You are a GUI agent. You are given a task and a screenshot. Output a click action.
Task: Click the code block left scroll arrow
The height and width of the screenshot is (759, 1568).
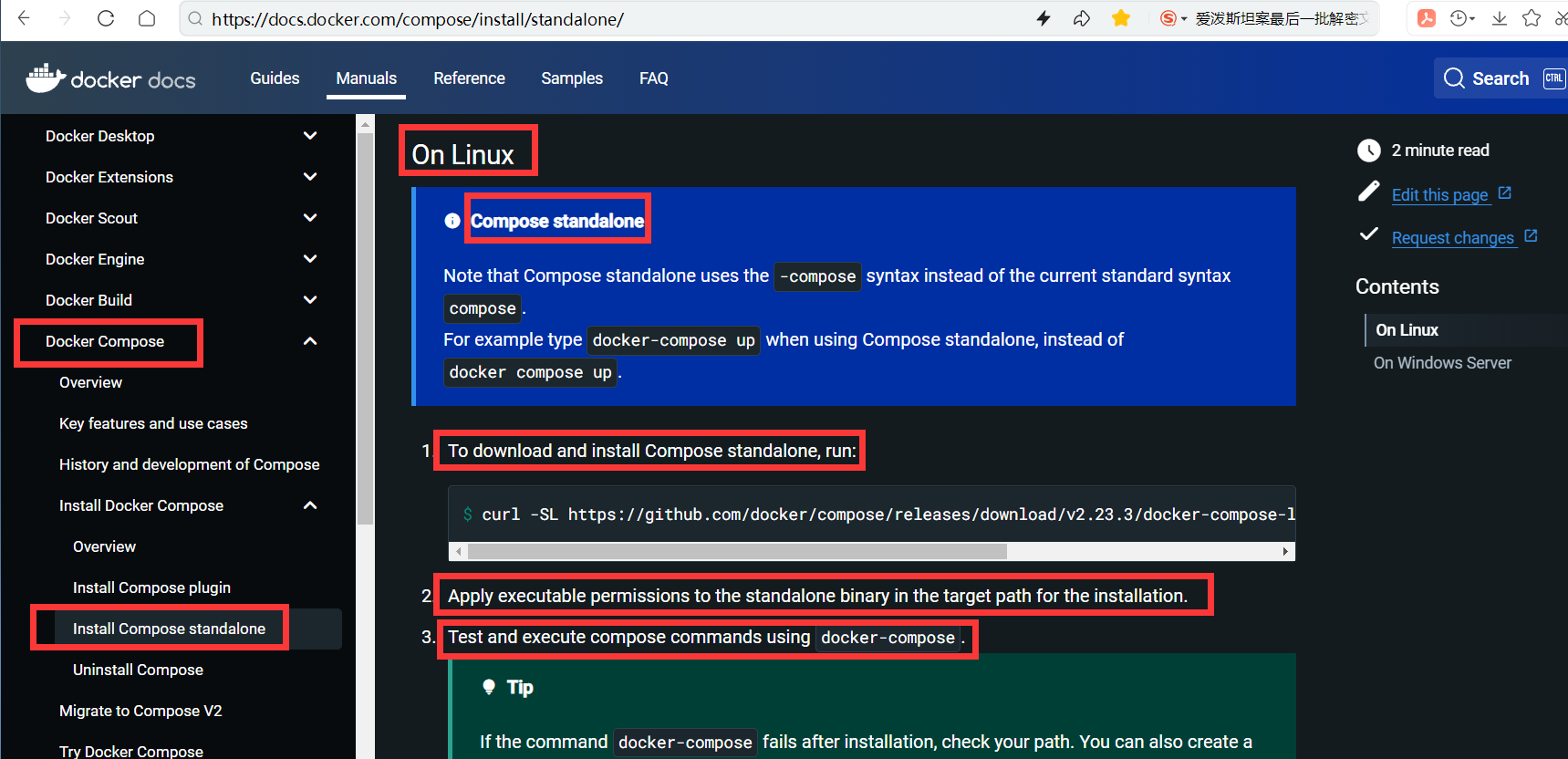click(459, 551)
